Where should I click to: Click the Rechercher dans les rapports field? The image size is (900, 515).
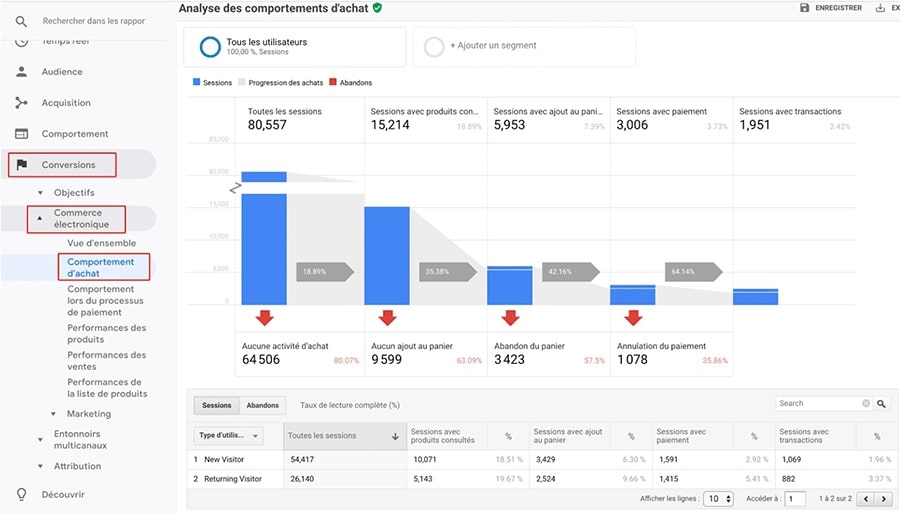(x=94, y=21)
